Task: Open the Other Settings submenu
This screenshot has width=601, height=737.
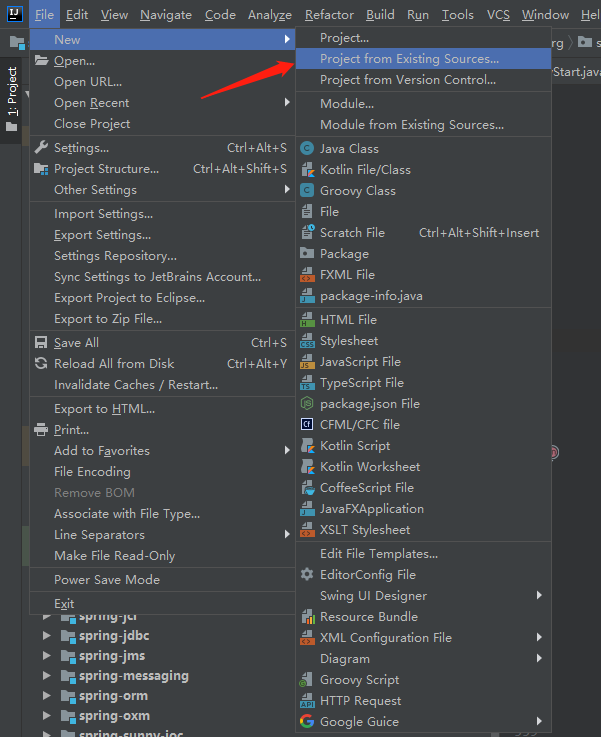Action: (x=162, y=189)
